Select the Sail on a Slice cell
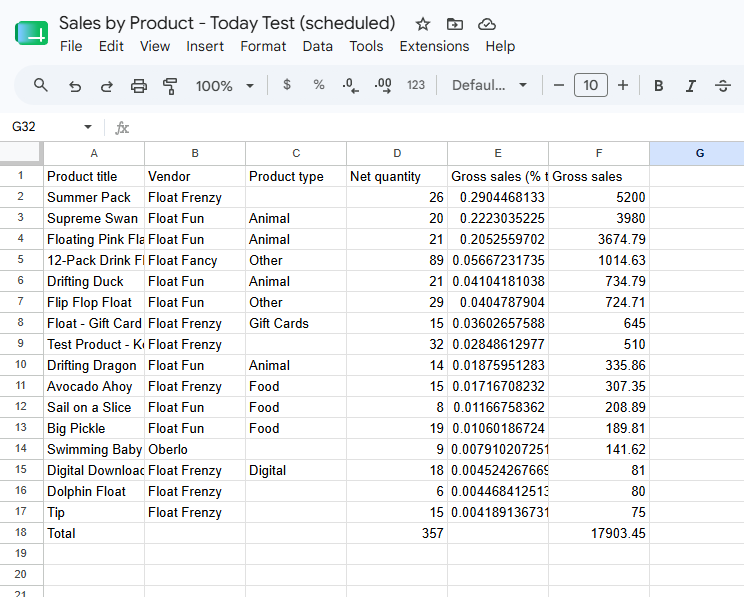The image size is (744, 597). 94,407
